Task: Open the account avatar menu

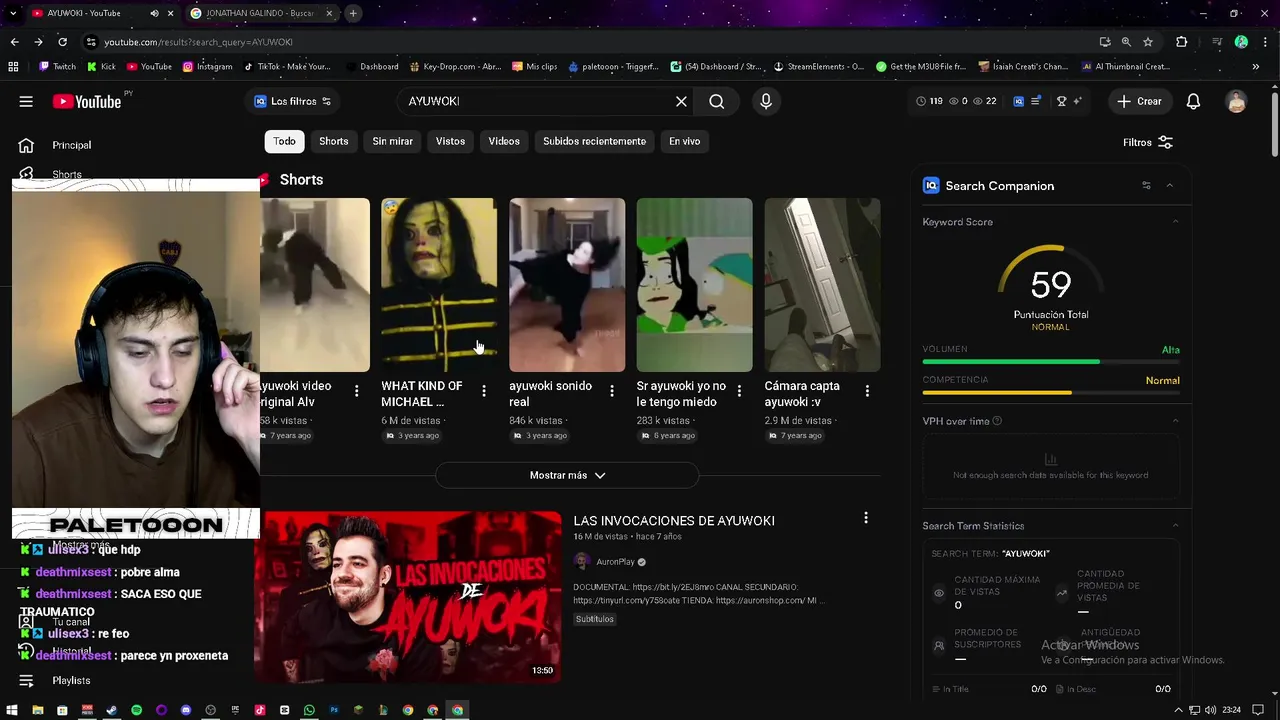Action: pyautogui.click(x=1237, y=101)
